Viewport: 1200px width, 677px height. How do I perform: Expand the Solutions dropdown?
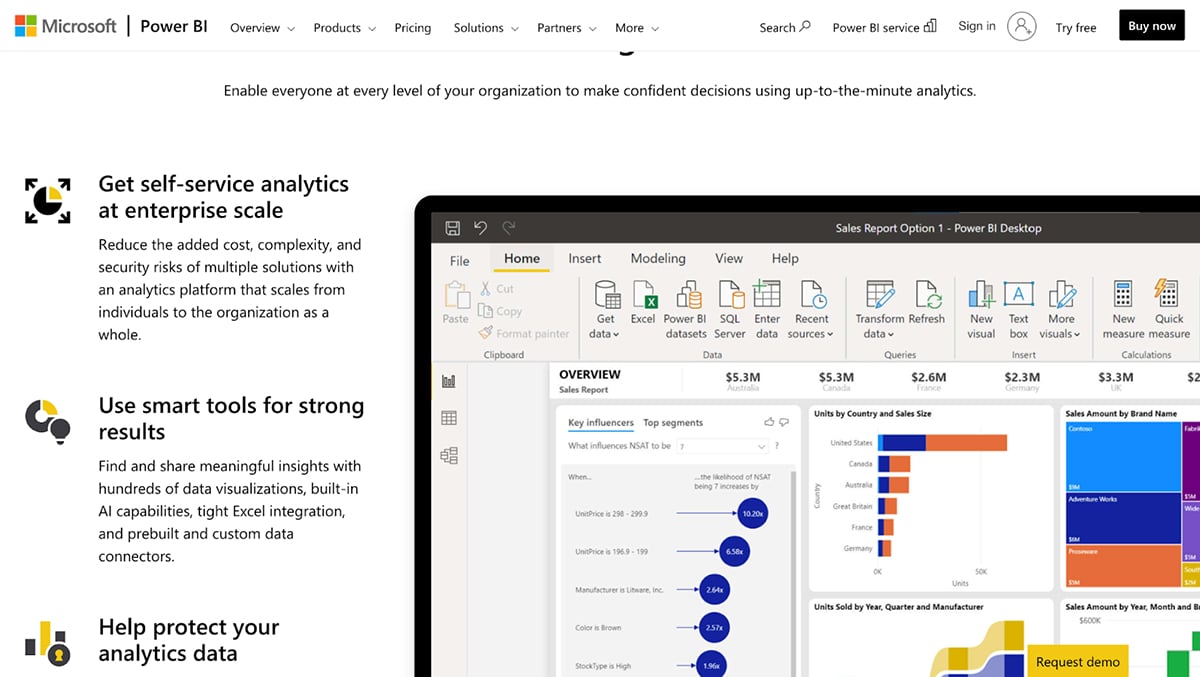pyautogui.click(x=486, y=28)
